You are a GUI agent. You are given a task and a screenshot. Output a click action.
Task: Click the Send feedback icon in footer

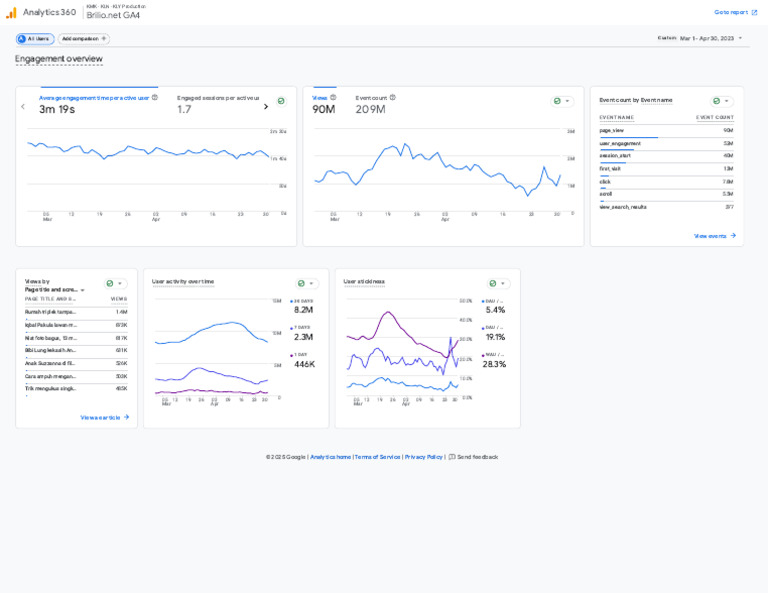(x=452, y=457)
